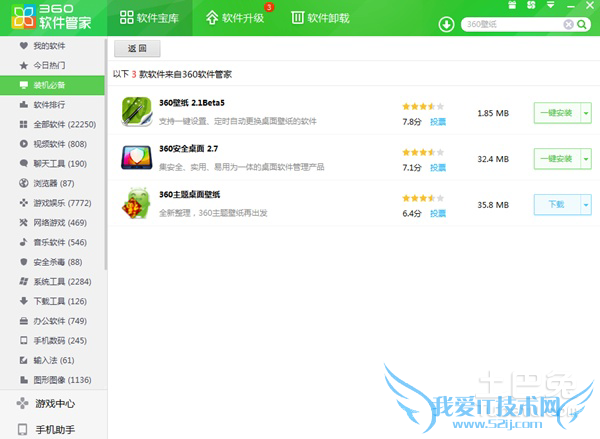The image size is (600, 439).
Task: Click 下载 for 360主题桌面壁纸
Action: [x=557, y=205]
